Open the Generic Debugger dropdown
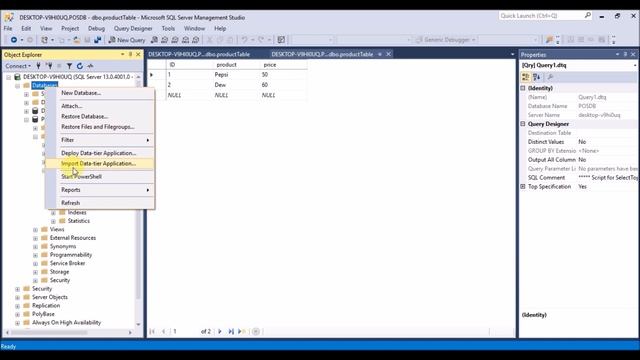640x360 pixels. [x=473, y=40]
